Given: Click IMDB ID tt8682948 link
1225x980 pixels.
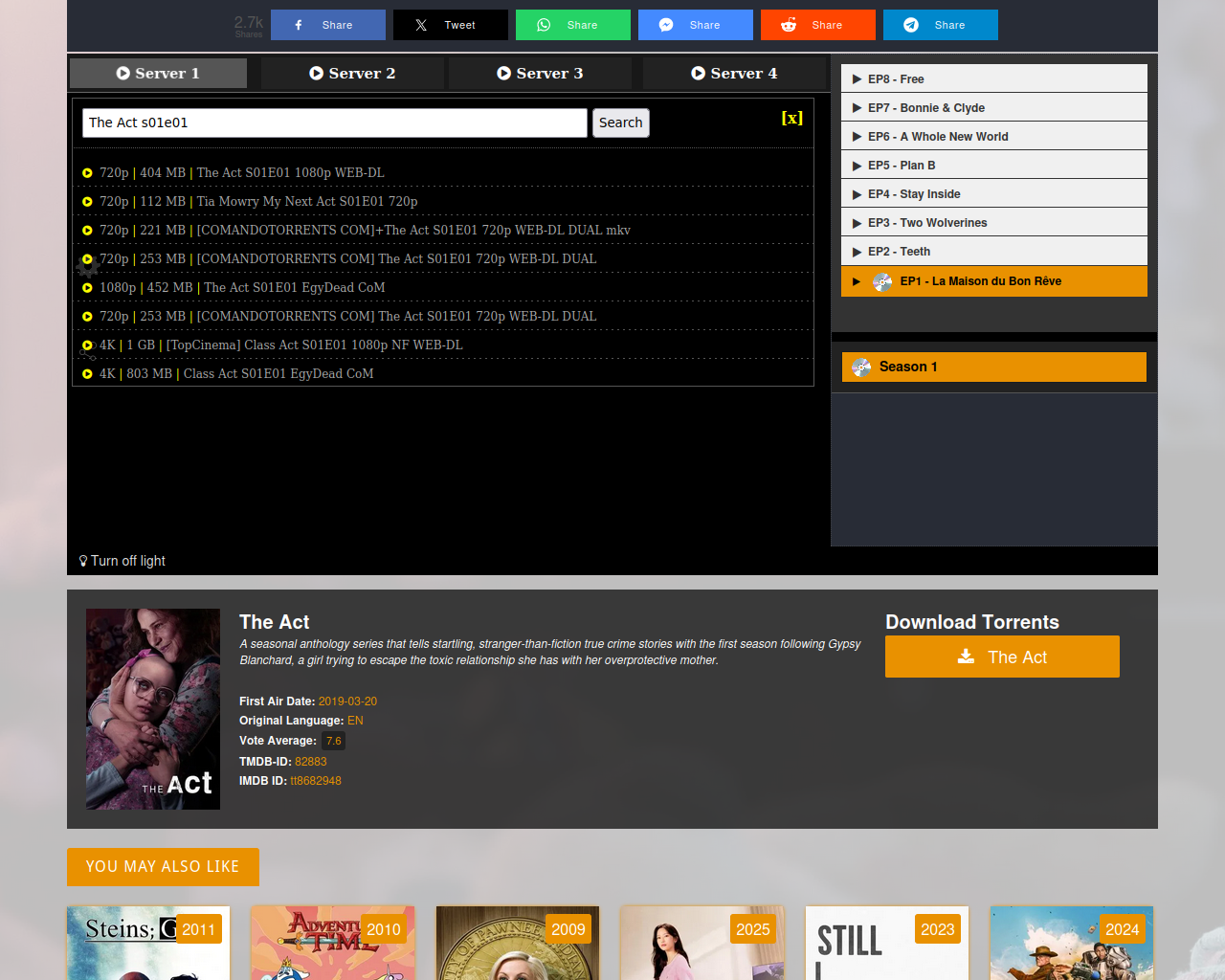Looking at the screenshot, I should click(x=316, y=781).
